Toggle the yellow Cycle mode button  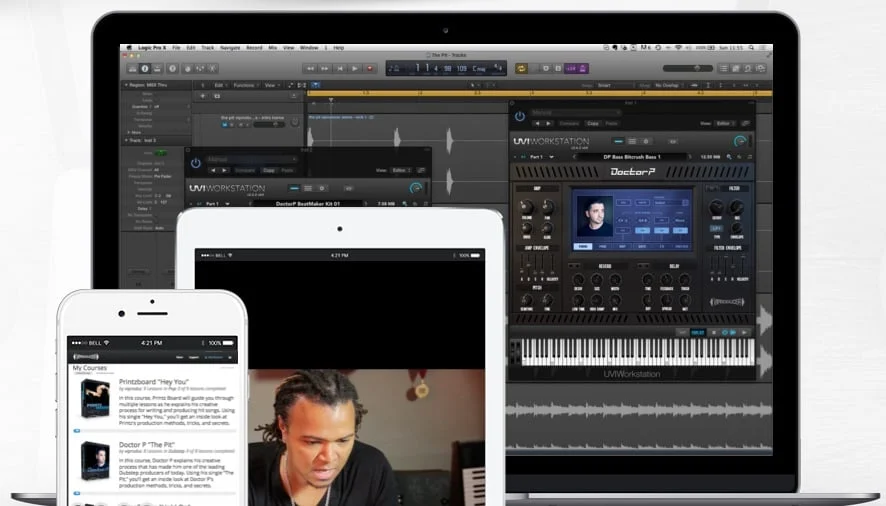click(521, 68)
